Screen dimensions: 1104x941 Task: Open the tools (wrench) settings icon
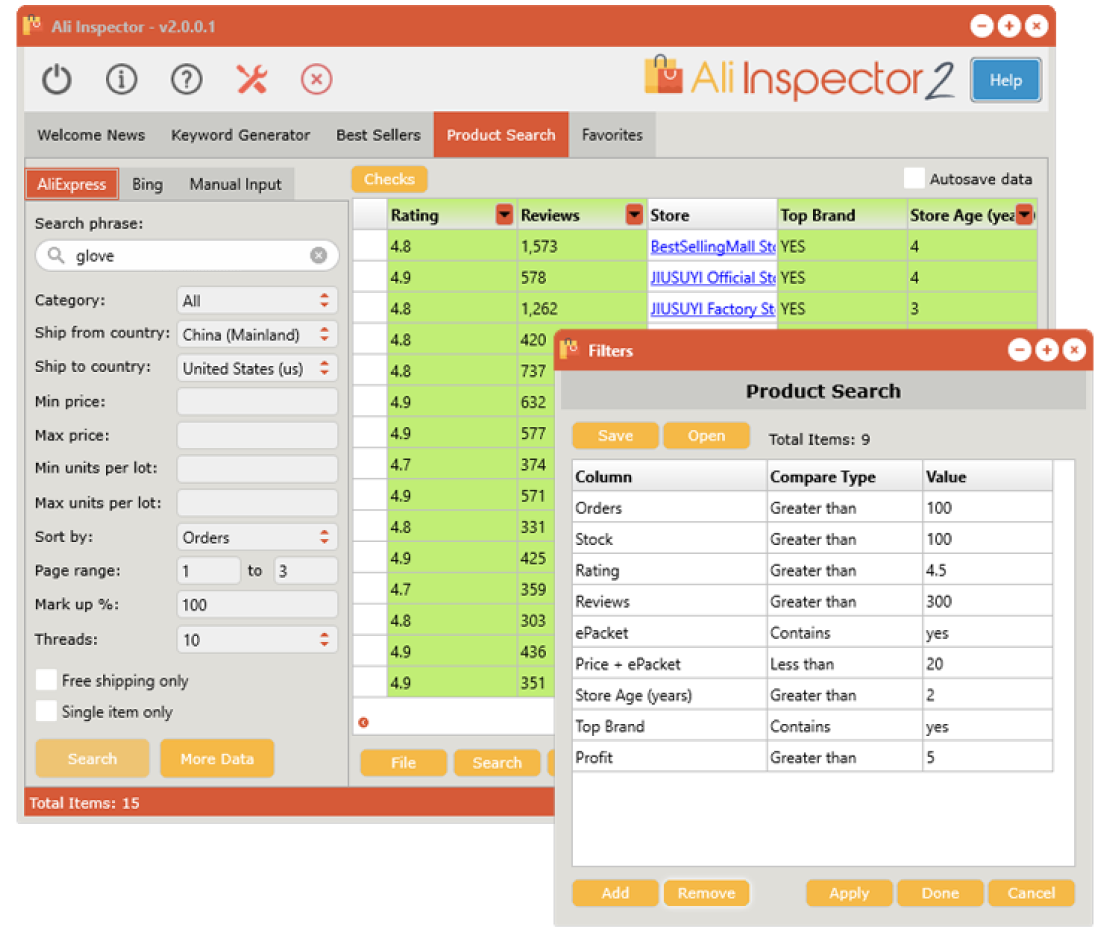(251, 79)
